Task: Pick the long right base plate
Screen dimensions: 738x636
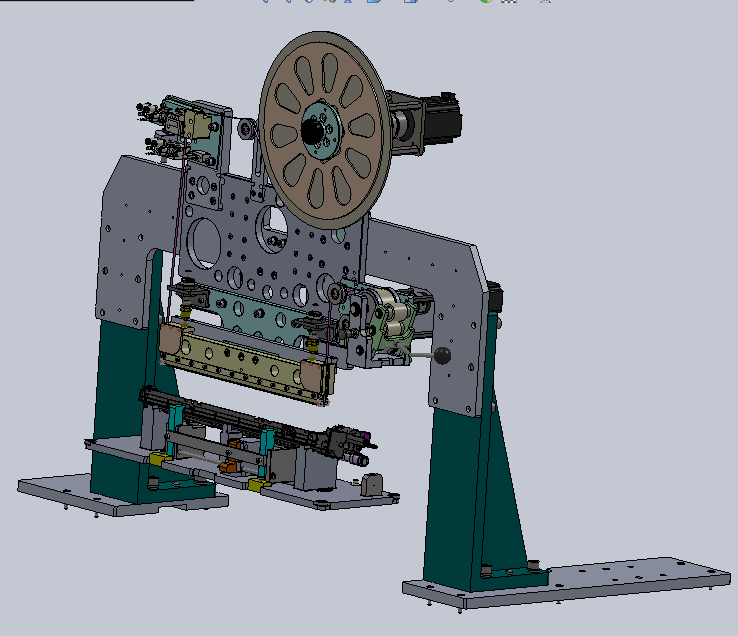Action: [x=565, y=584]
